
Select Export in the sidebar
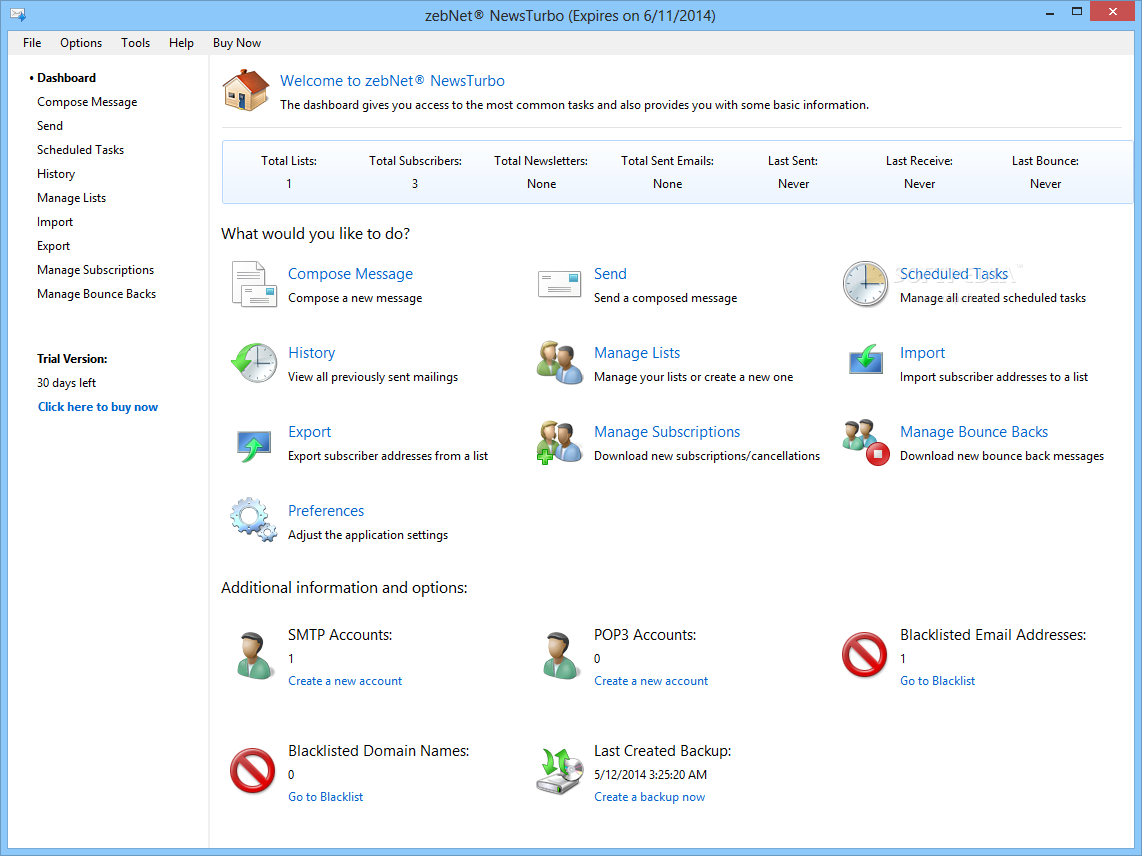tap(54, 246)
